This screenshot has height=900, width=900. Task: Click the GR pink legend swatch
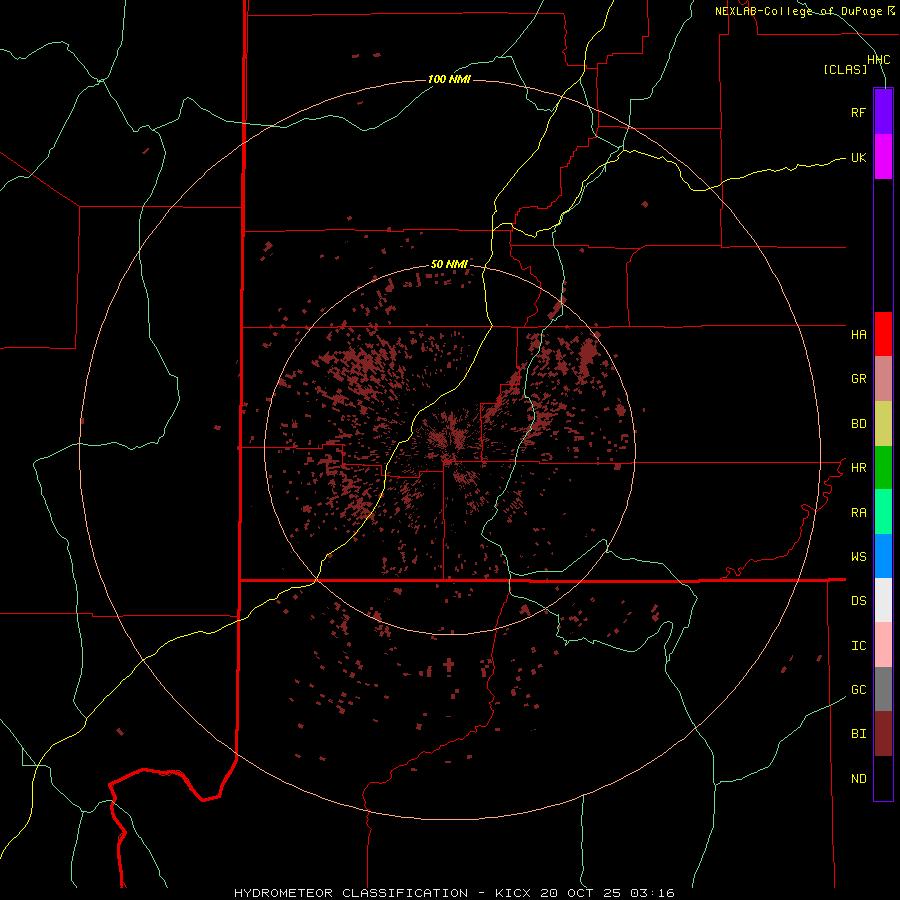(x=883, y=379)
